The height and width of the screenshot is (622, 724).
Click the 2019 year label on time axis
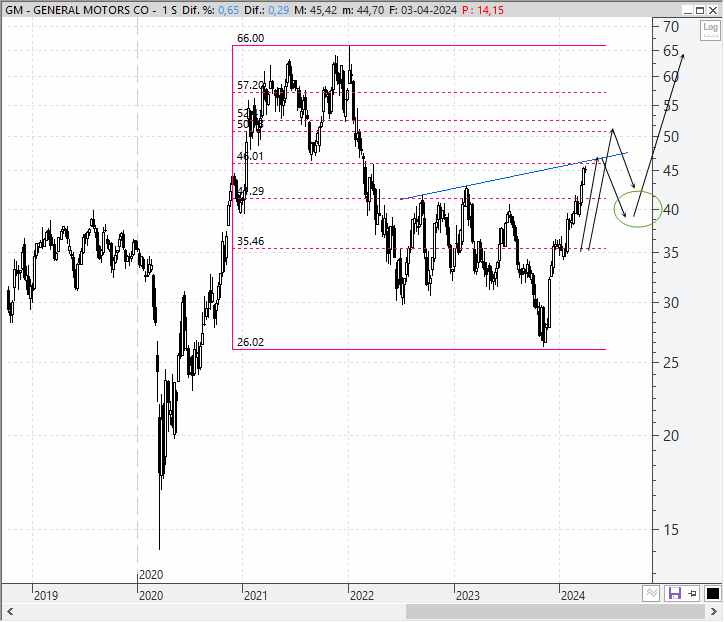click(x=46, y=596)
